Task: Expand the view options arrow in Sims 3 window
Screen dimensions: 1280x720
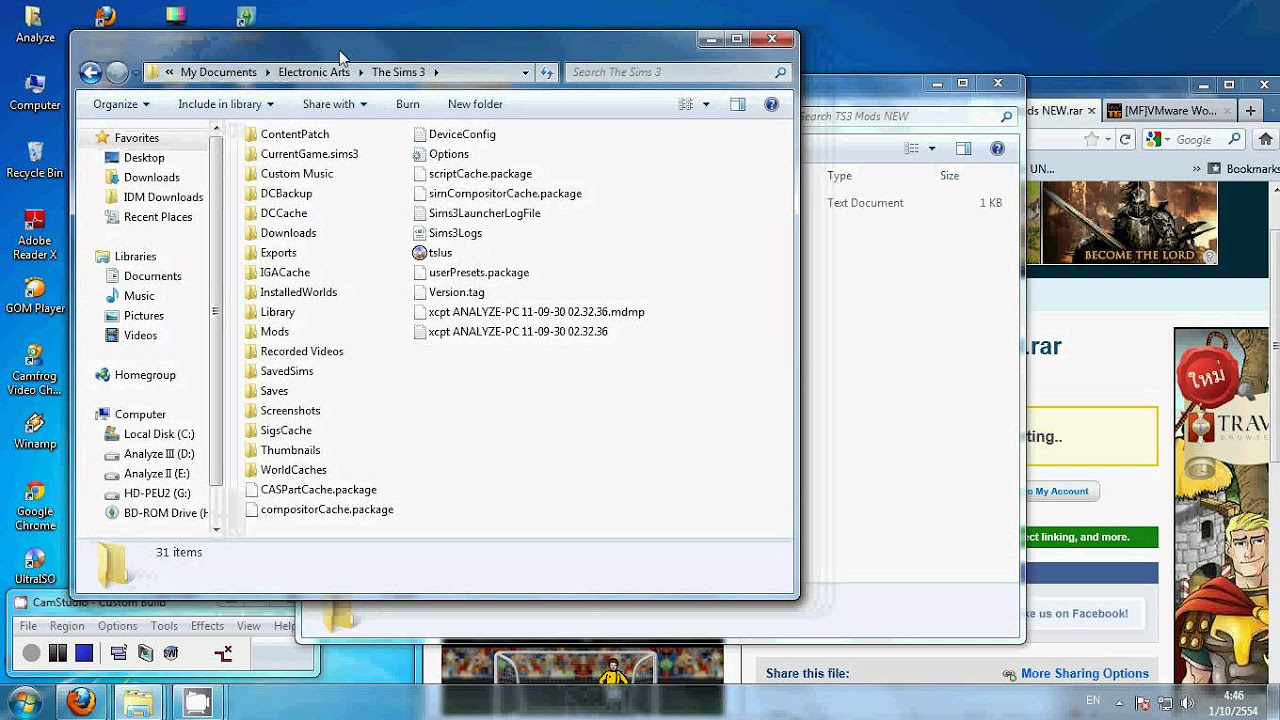Action: [x=706, y=104]
